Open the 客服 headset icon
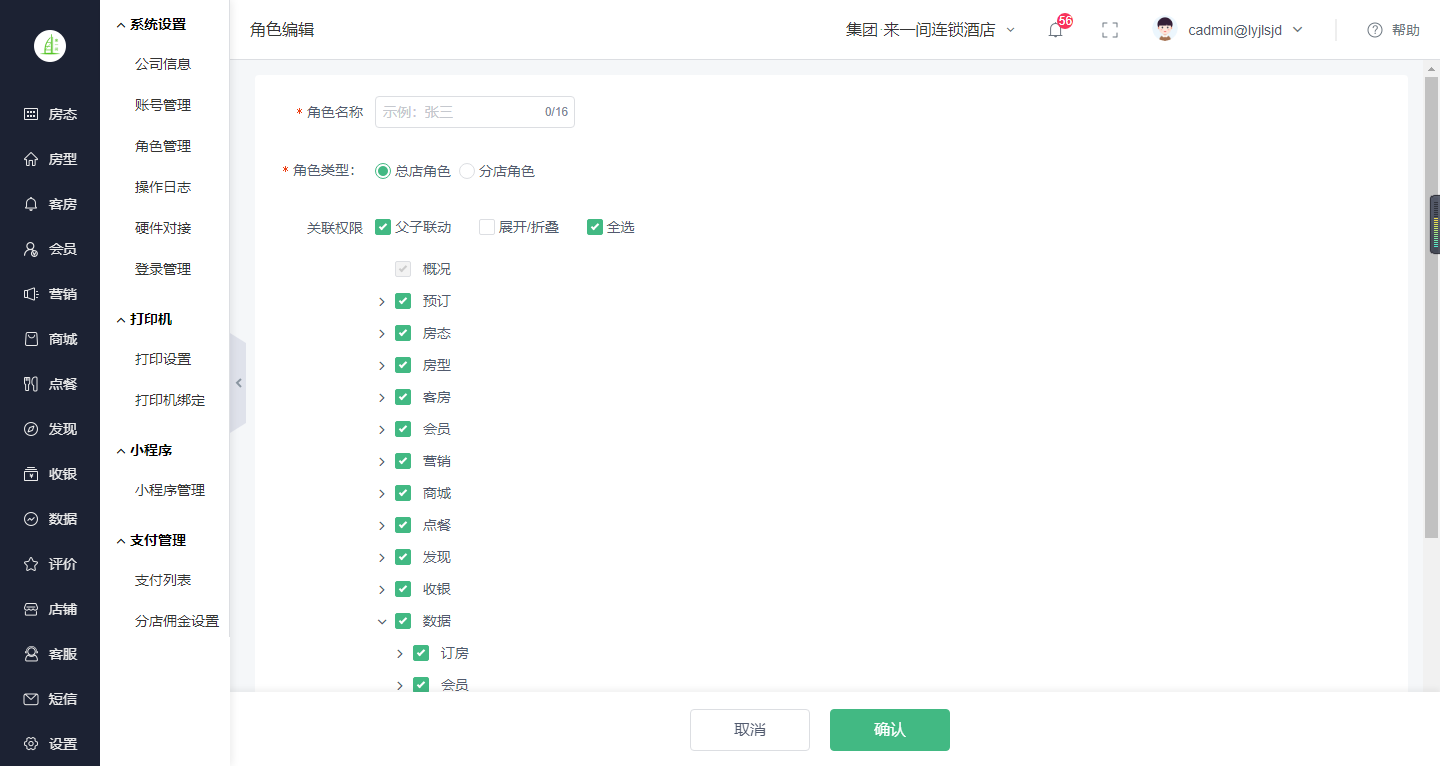This screenshot has width=1440, height=766. (x=31, y=654)
